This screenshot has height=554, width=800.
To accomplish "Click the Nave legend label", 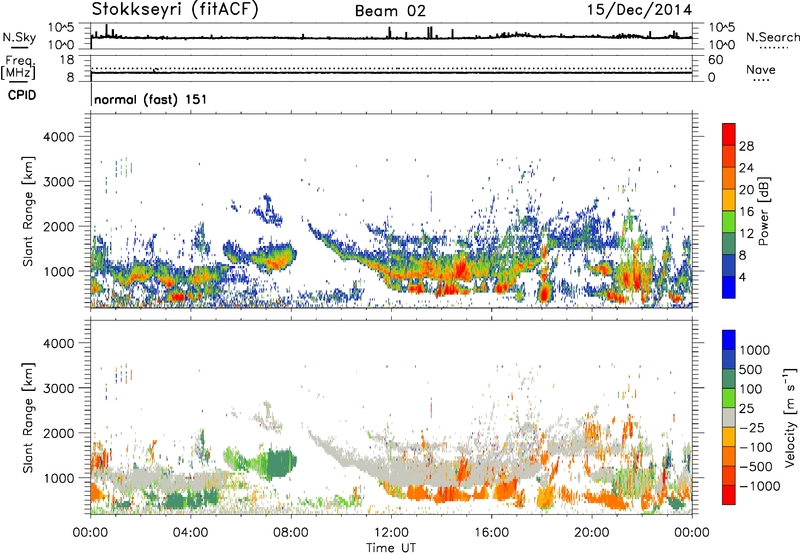I will pos(761,69).
